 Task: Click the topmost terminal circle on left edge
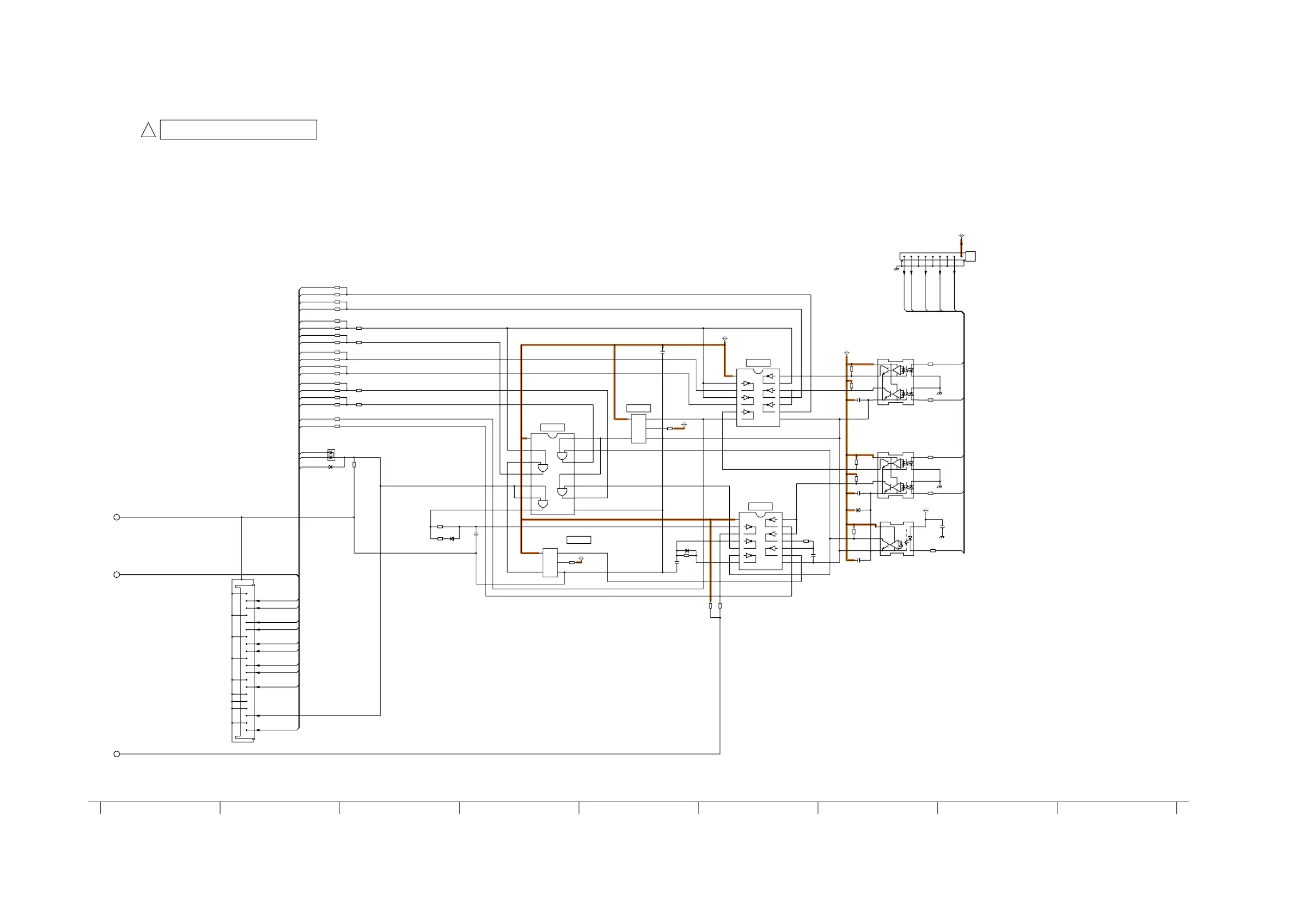pyautogui.click(x=117, y=517)
